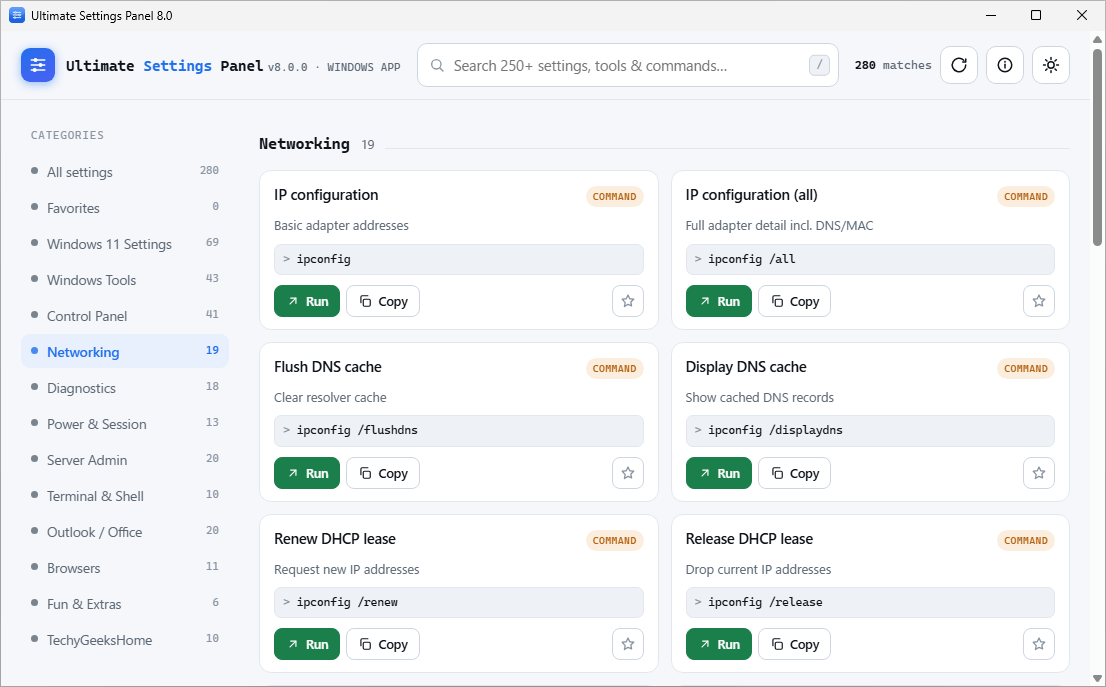Click the COMMAND badge on Flush DNS cache
The height and width of the screenshot is (687, 1106).
click(x=614, y=368)
